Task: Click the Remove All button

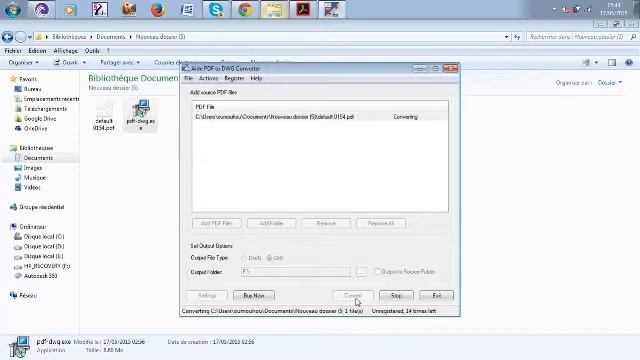Action: tap(380, 223)
